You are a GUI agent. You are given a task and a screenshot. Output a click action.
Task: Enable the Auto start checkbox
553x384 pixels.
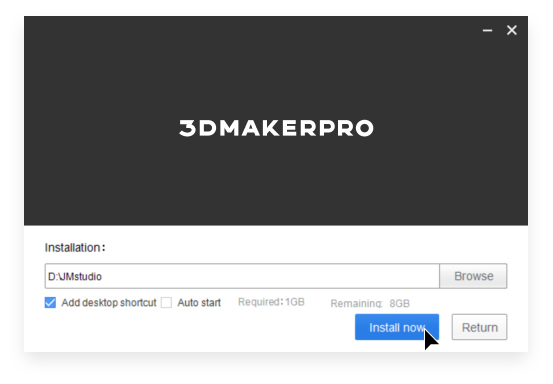166,303
